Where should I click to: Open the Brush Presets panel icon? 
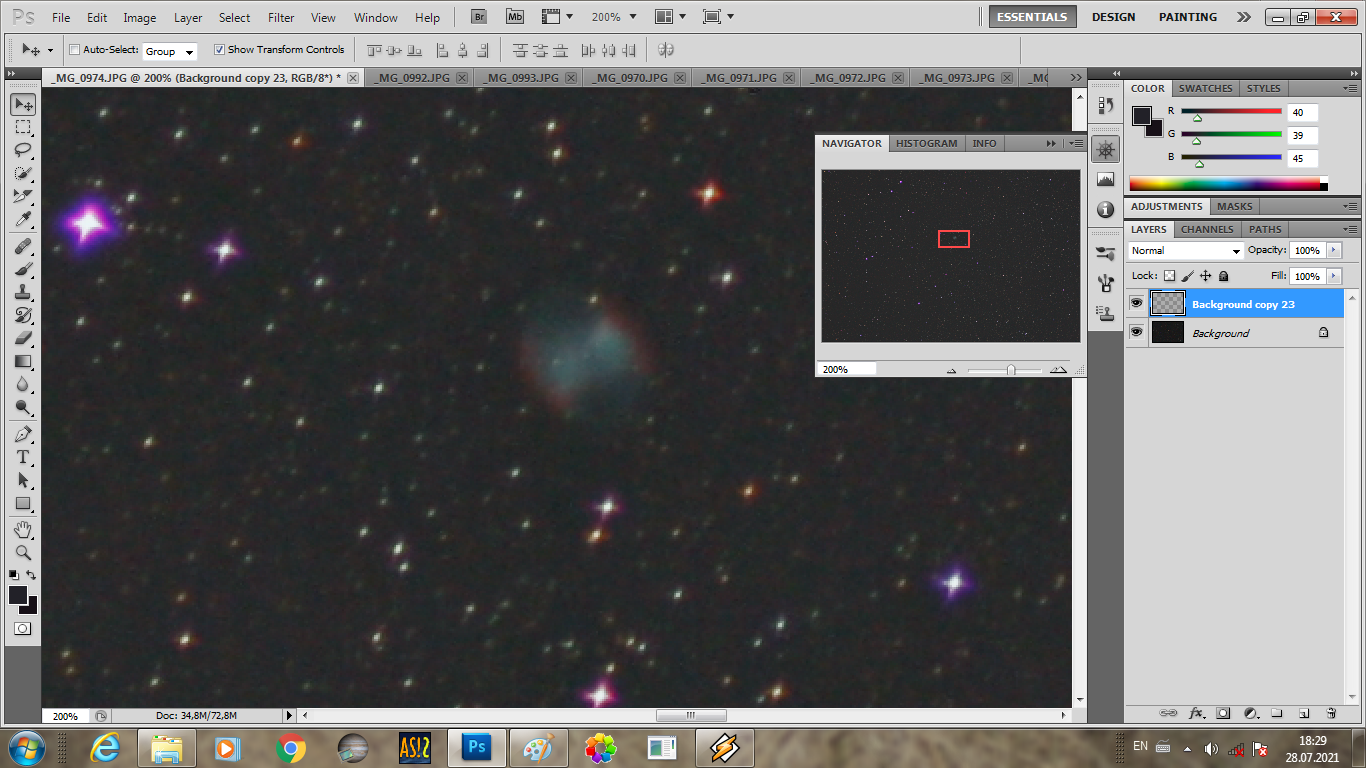tap(1106, 253)
